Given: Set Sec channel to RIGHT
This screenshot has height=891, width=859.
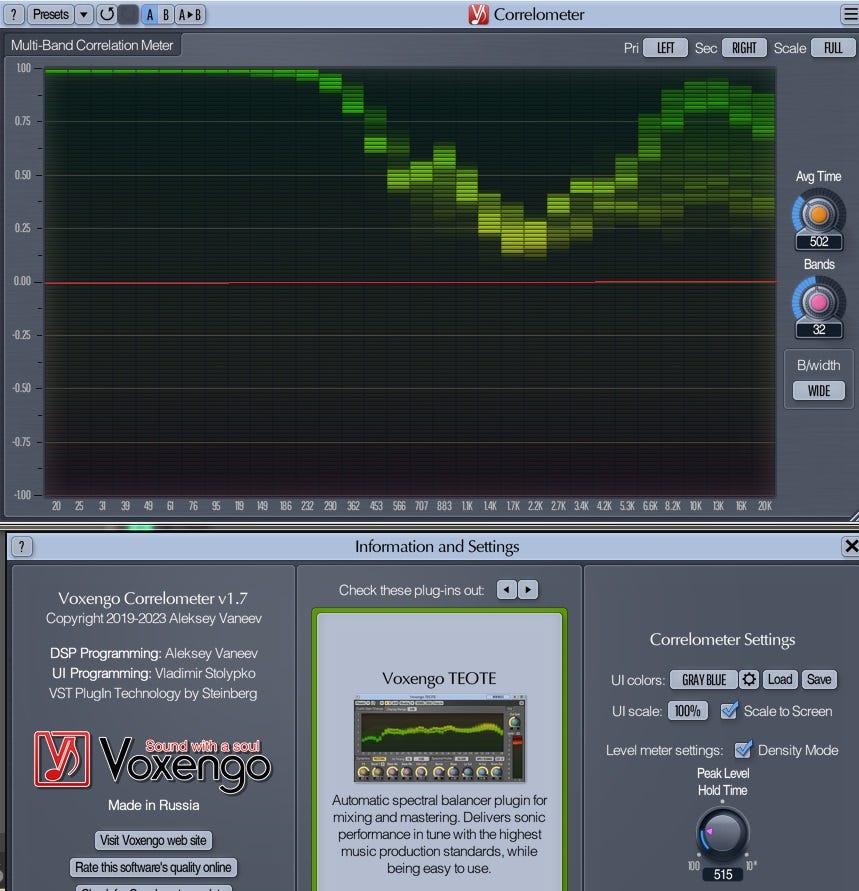Looking at the screenshot, I should tap(744, 46).
